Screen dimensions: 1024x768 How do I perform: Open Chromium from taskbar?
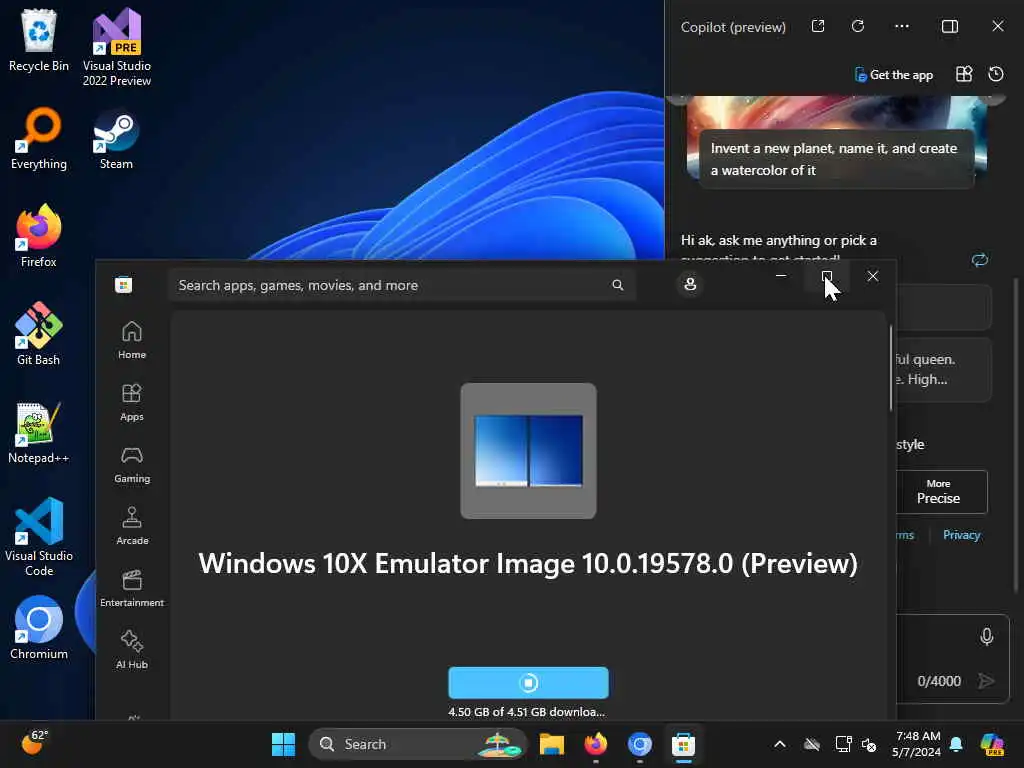pyautogui.click(x=640, y=744)
